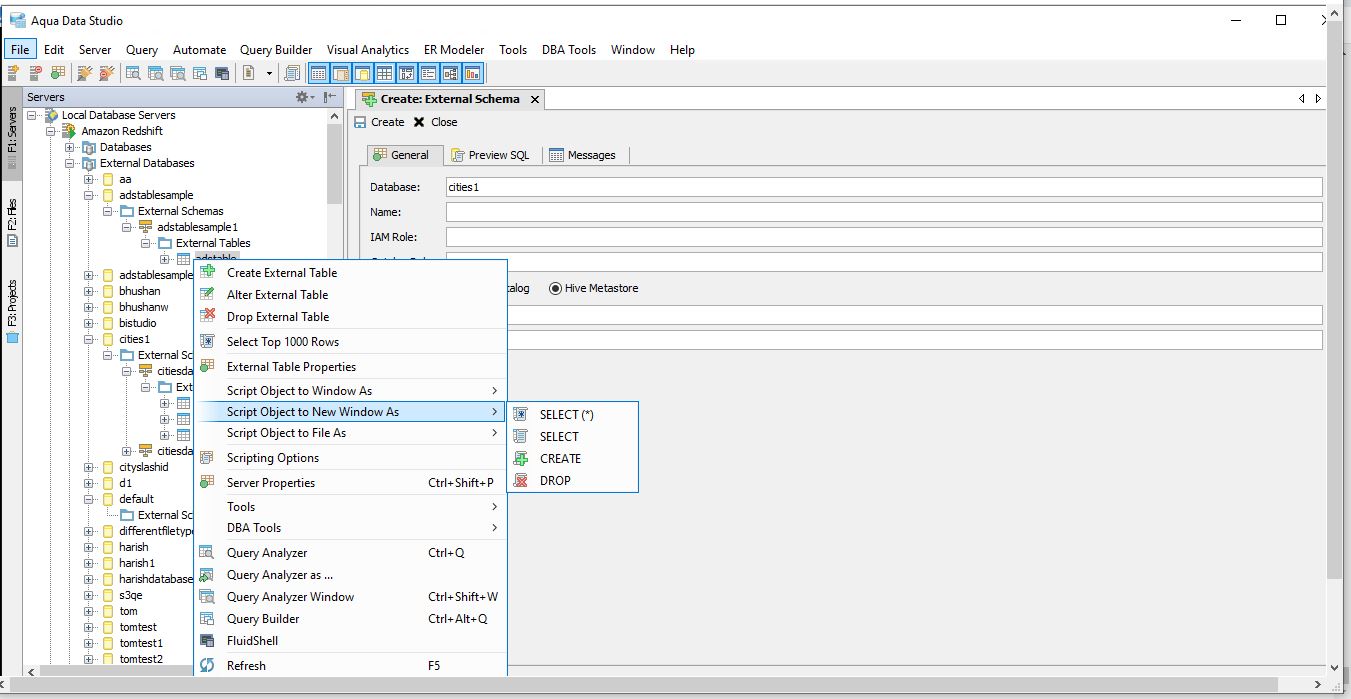The height and width of the screenshot is (699, 1351).
Task: Click the Unregister Server icon with red minus
Action: point(36,73)
